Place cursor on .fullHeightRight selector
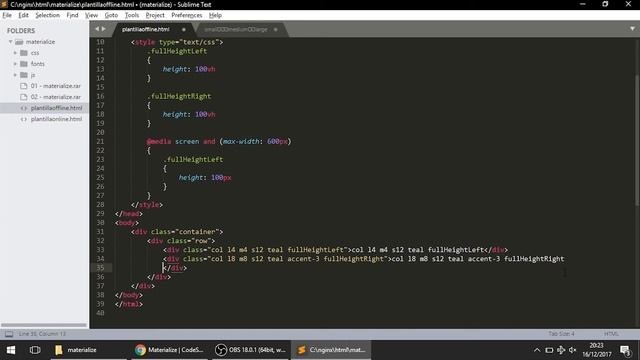 tap(179, 96)
